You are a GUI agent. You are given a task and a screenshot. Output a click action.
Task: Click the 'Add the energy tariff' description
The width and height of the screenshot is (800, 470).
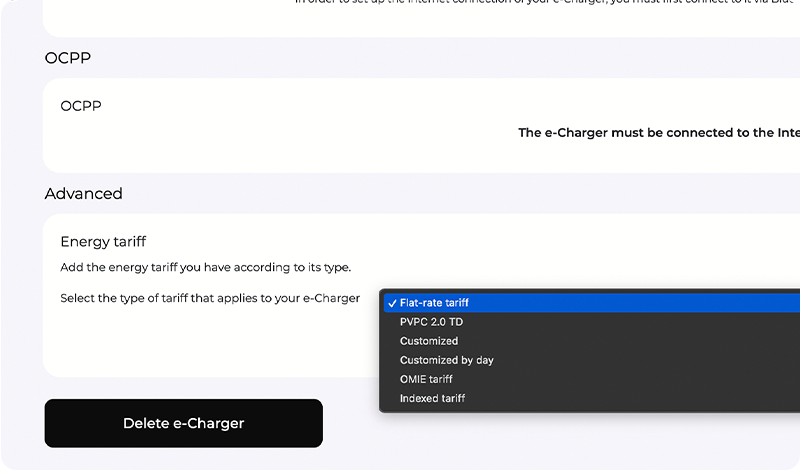tap(205, 268)
